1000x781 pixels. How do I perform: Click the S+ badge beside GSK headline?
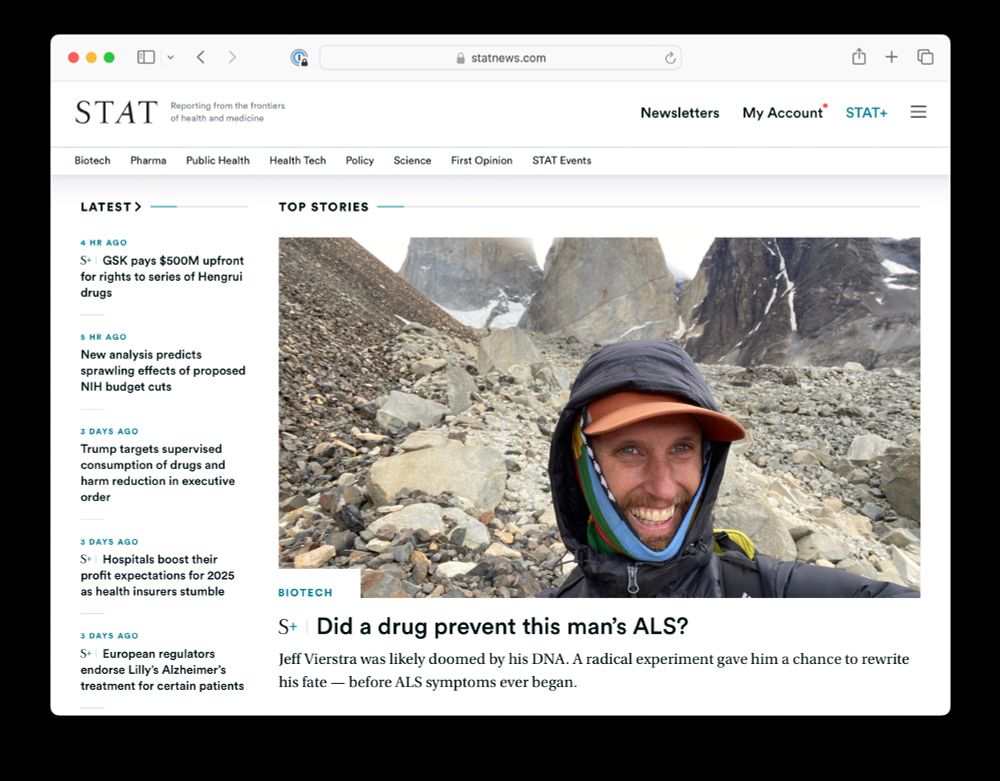[x=86, y=260]
